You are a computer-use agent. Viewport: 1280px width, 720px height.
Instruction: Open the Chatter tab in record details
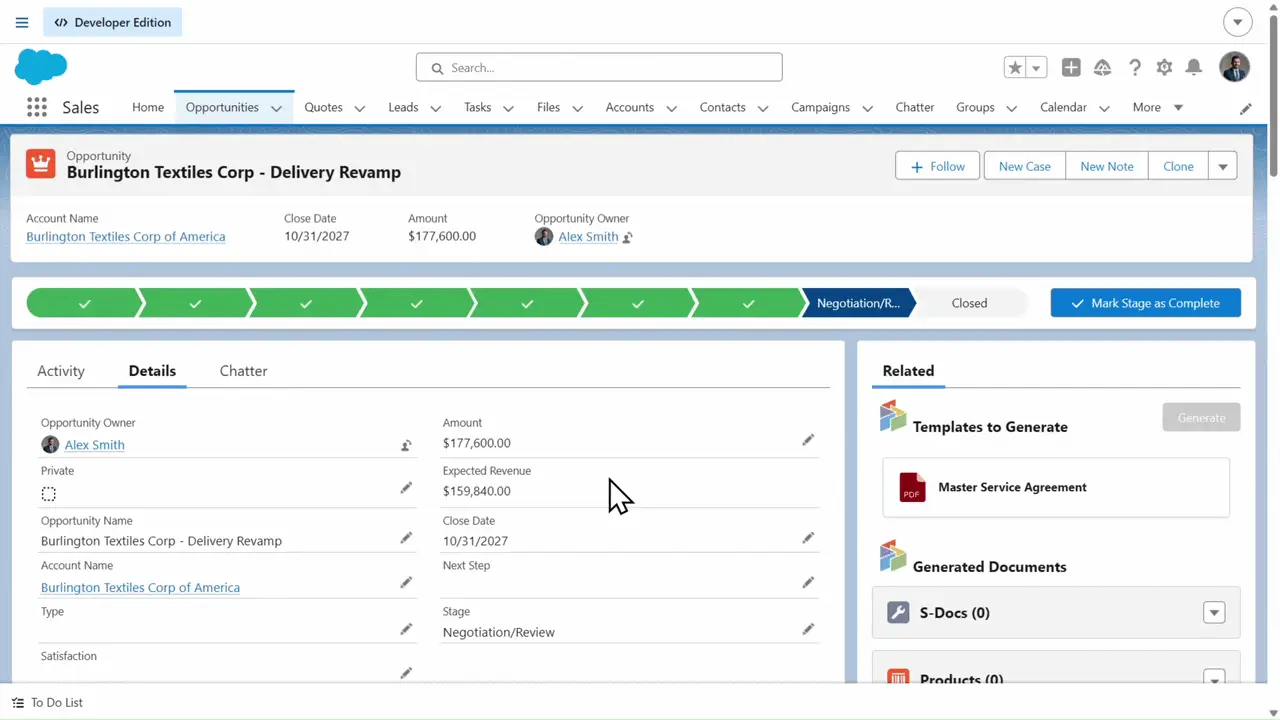(x=243, y=371)
